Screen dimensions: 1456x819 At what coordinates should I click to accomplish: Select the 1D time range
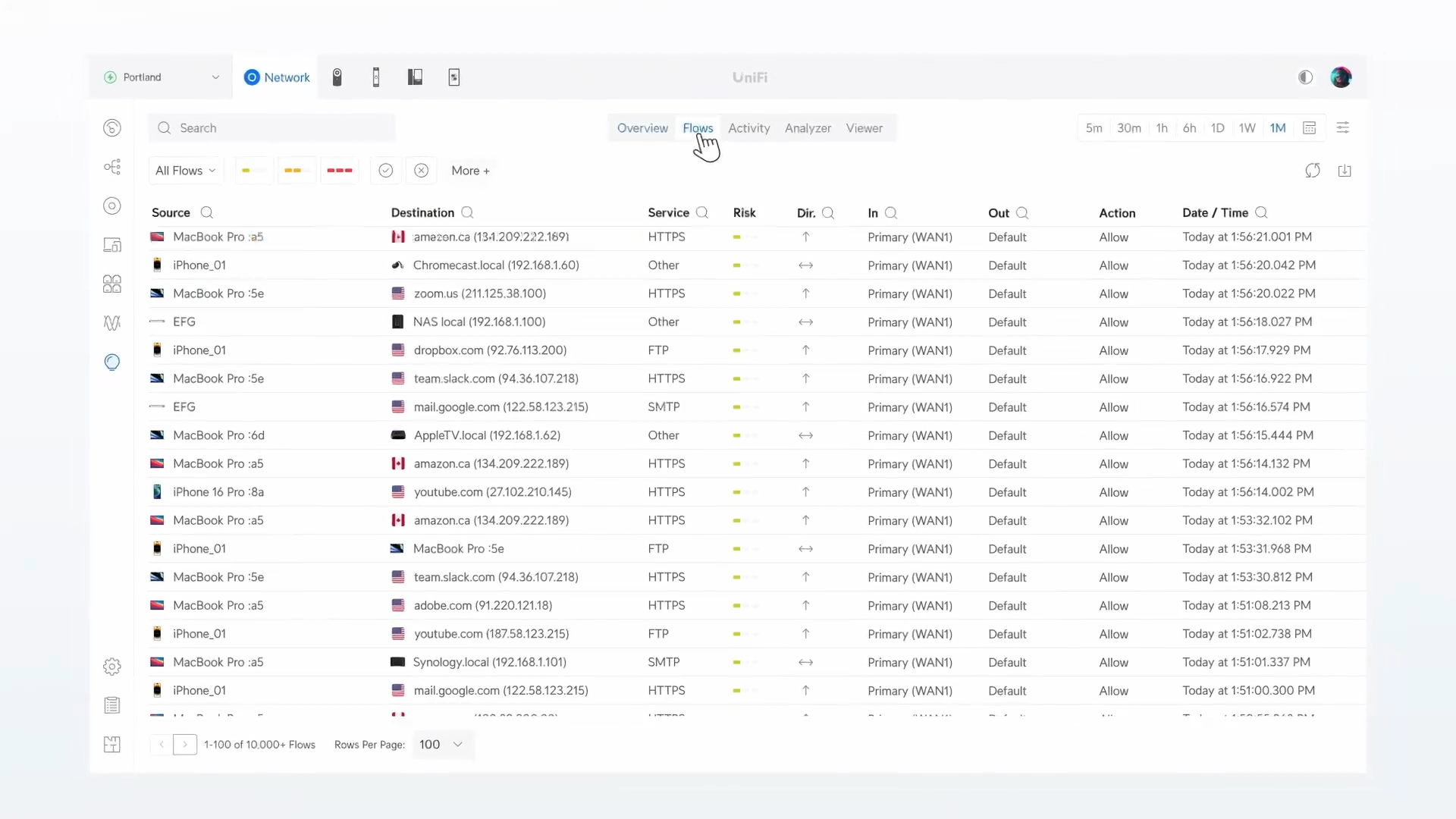tap(1217, 128)
